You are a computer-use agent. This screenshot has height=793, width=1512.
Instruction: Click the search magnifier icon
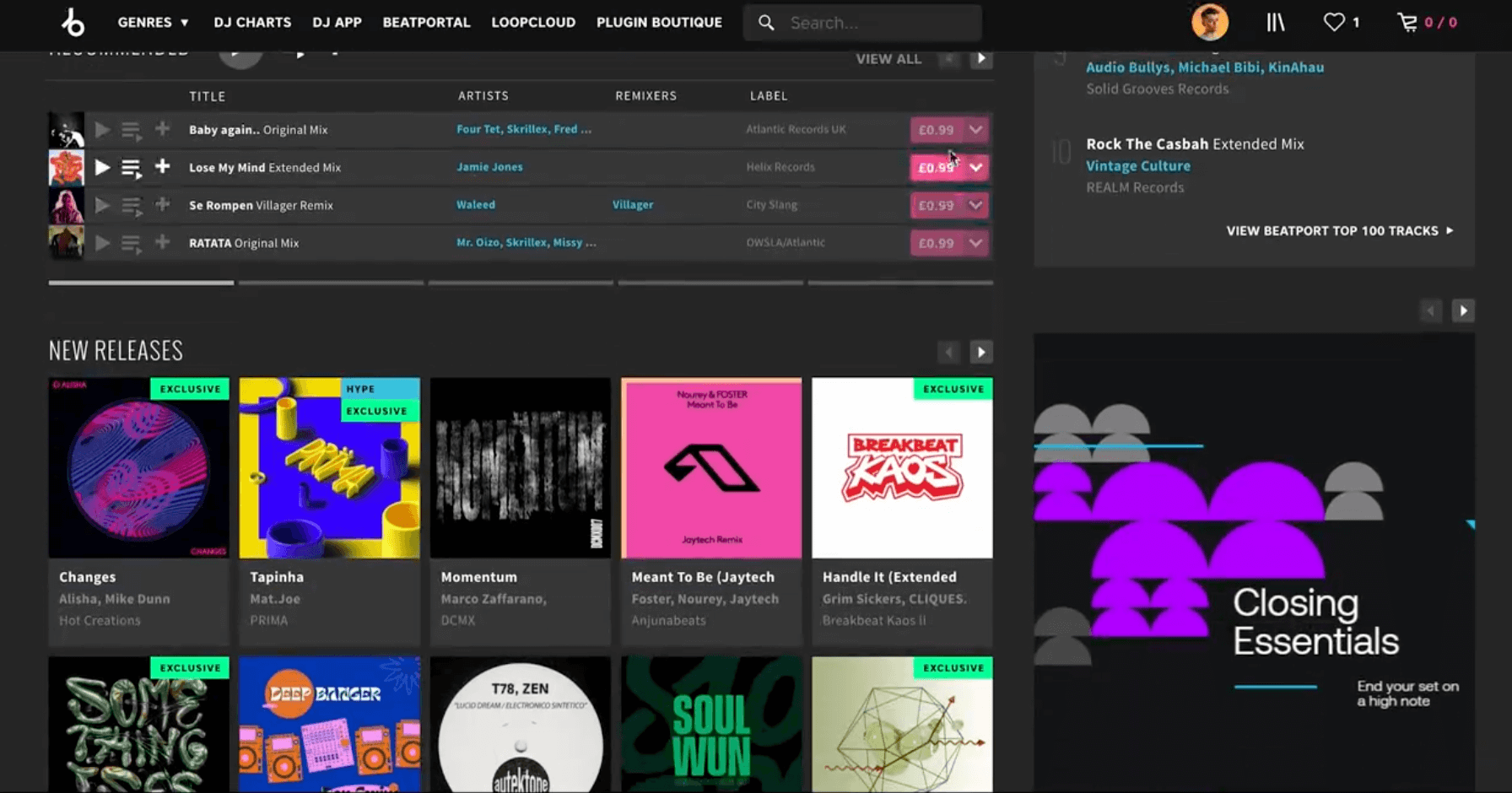click(766, 23)
